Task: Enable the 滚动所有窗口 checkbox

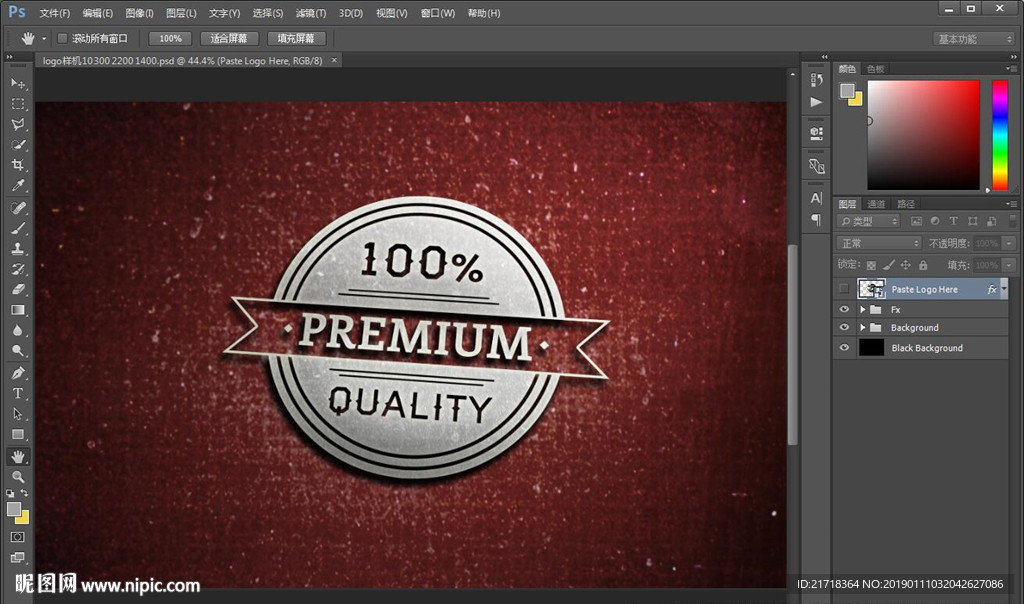Action: (62, 39)
